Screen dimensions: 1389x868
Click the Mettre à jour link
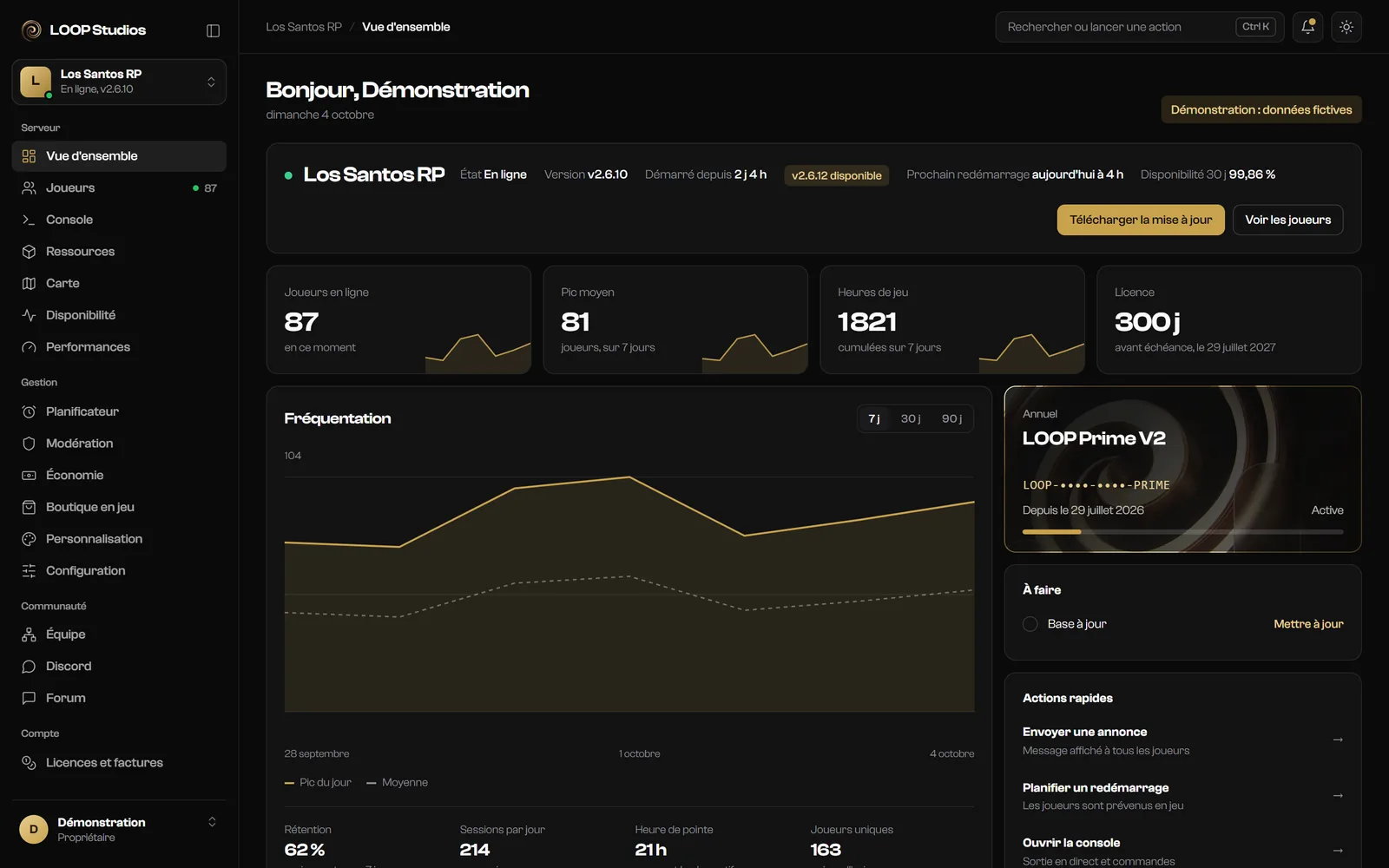(x=1308, y=624)
